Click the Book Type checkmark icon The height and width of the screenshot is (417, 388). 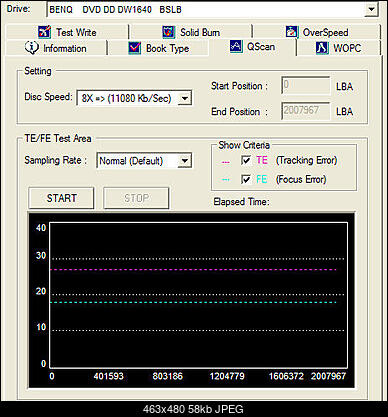(135, 48)
